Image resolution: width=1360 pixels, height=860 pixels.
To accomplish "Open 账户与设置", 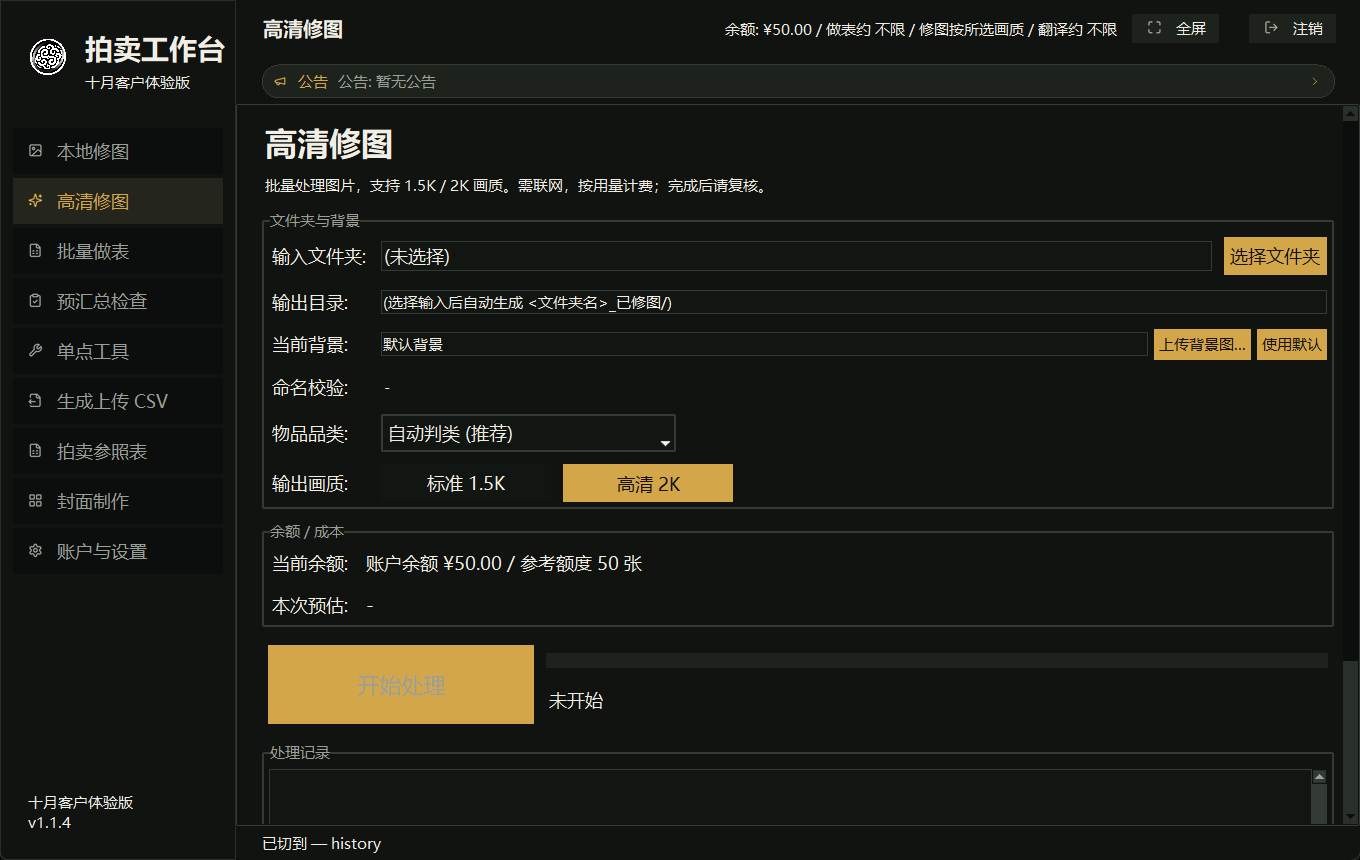I will pos(118,551).
